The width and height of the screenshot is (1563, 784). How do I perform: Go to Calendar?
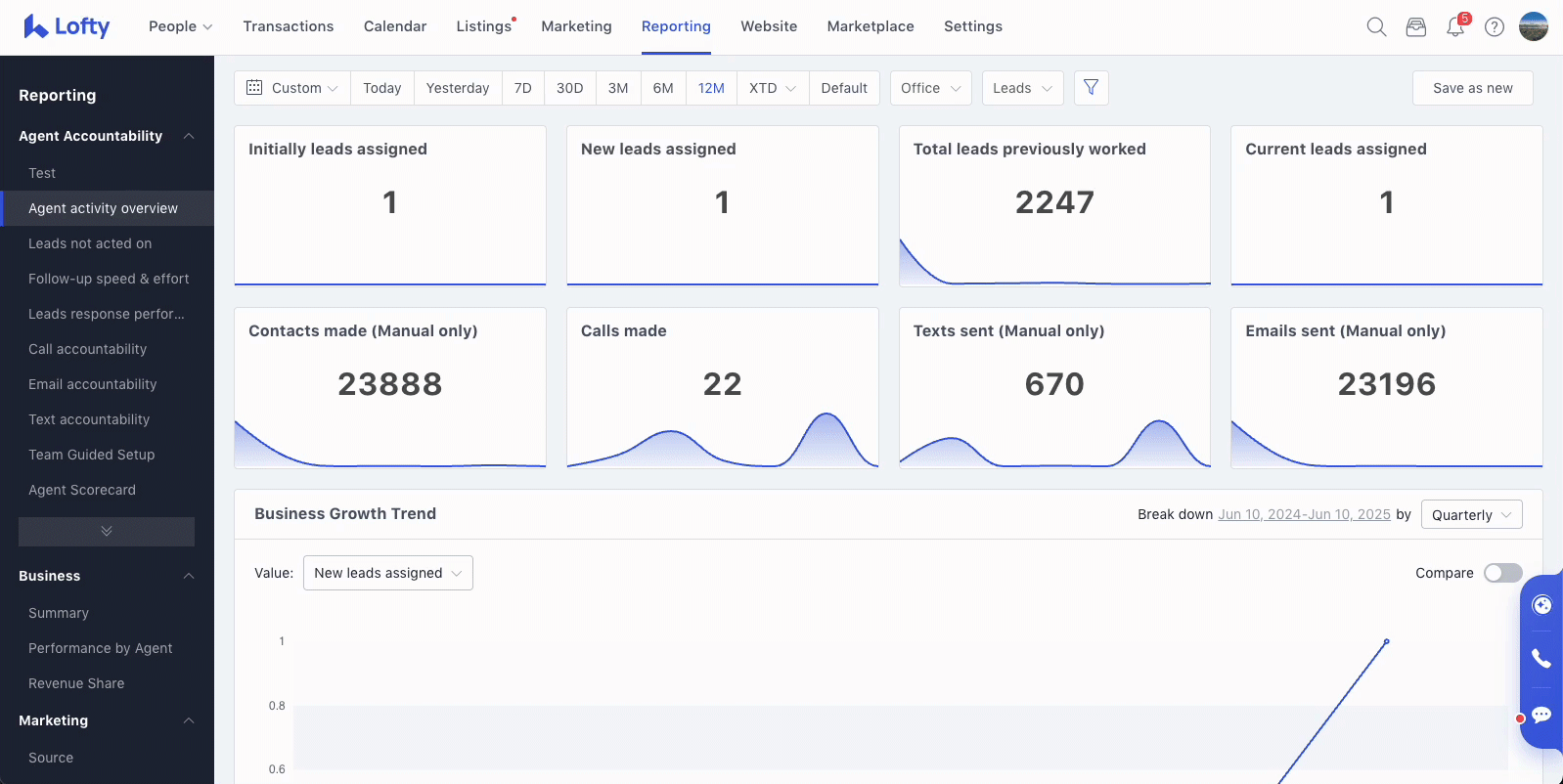pyautogui.click(x=395, y=26)
